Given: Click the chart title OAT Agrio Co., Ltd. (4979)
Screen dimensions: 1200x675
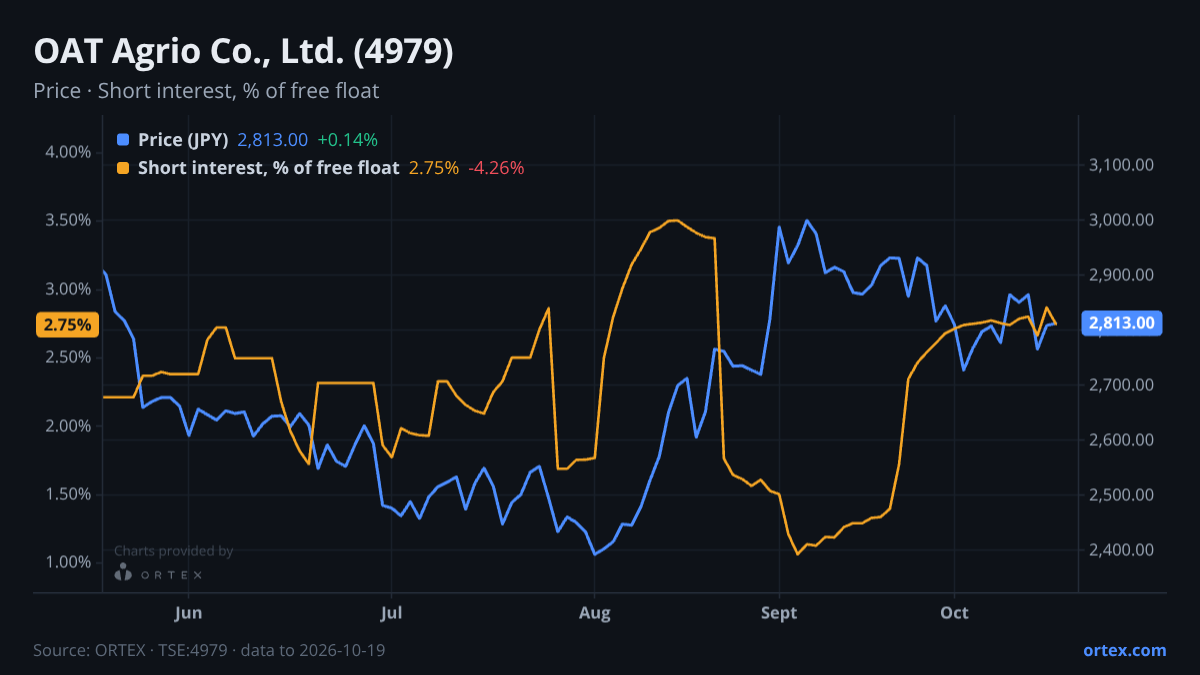Looking at the screenshot, I should (x=244, y=51).
